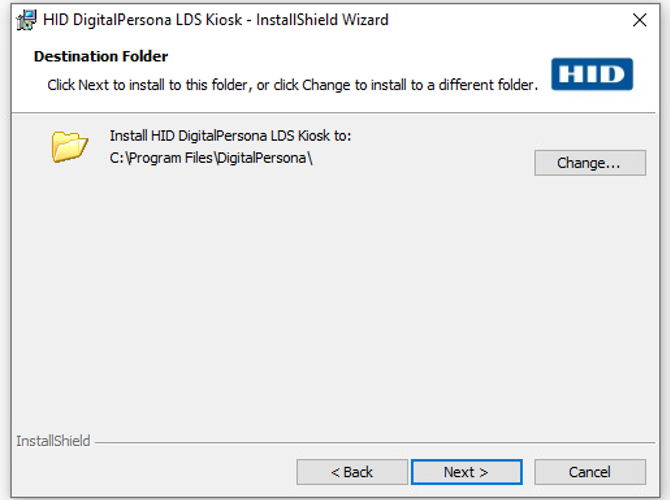Click the C:\Program Files\DigitalPersona\ path text
The width and height of the screenshot is (670, 500).
(212, 158)
